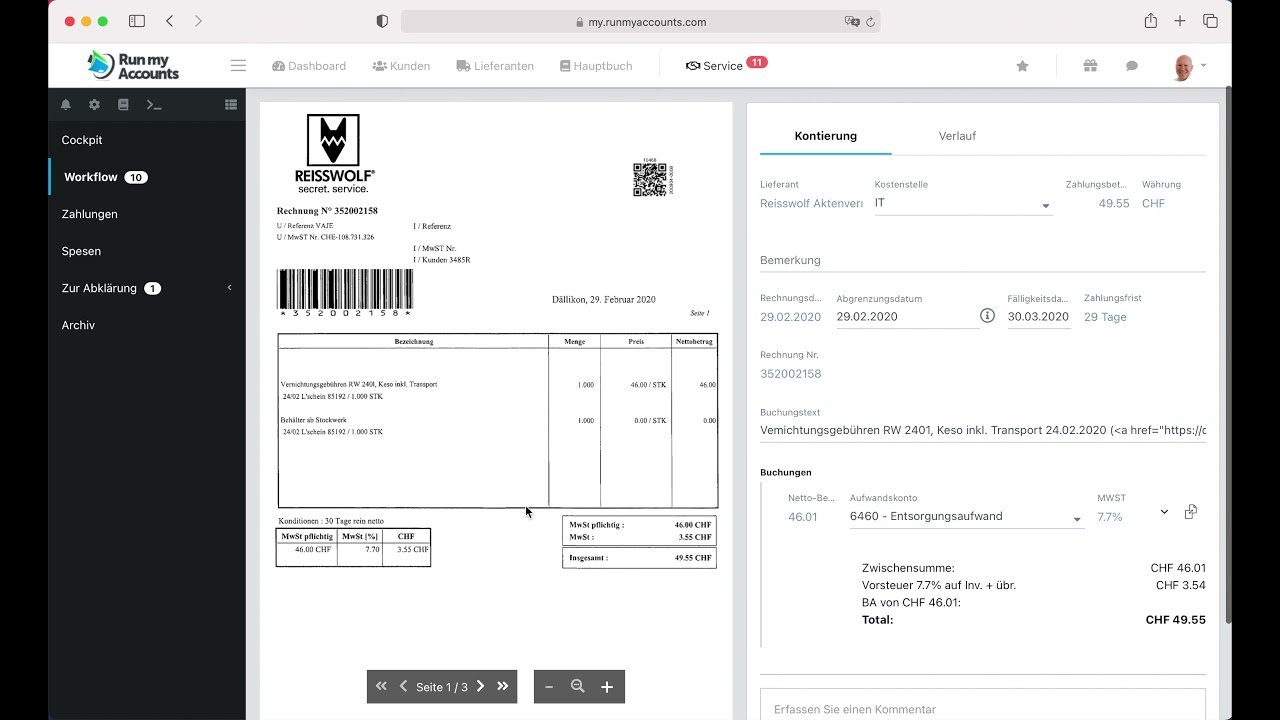Click Safari sidebar toggle icon
This screenshot has width=1280, height=720.
click(137, 21)
